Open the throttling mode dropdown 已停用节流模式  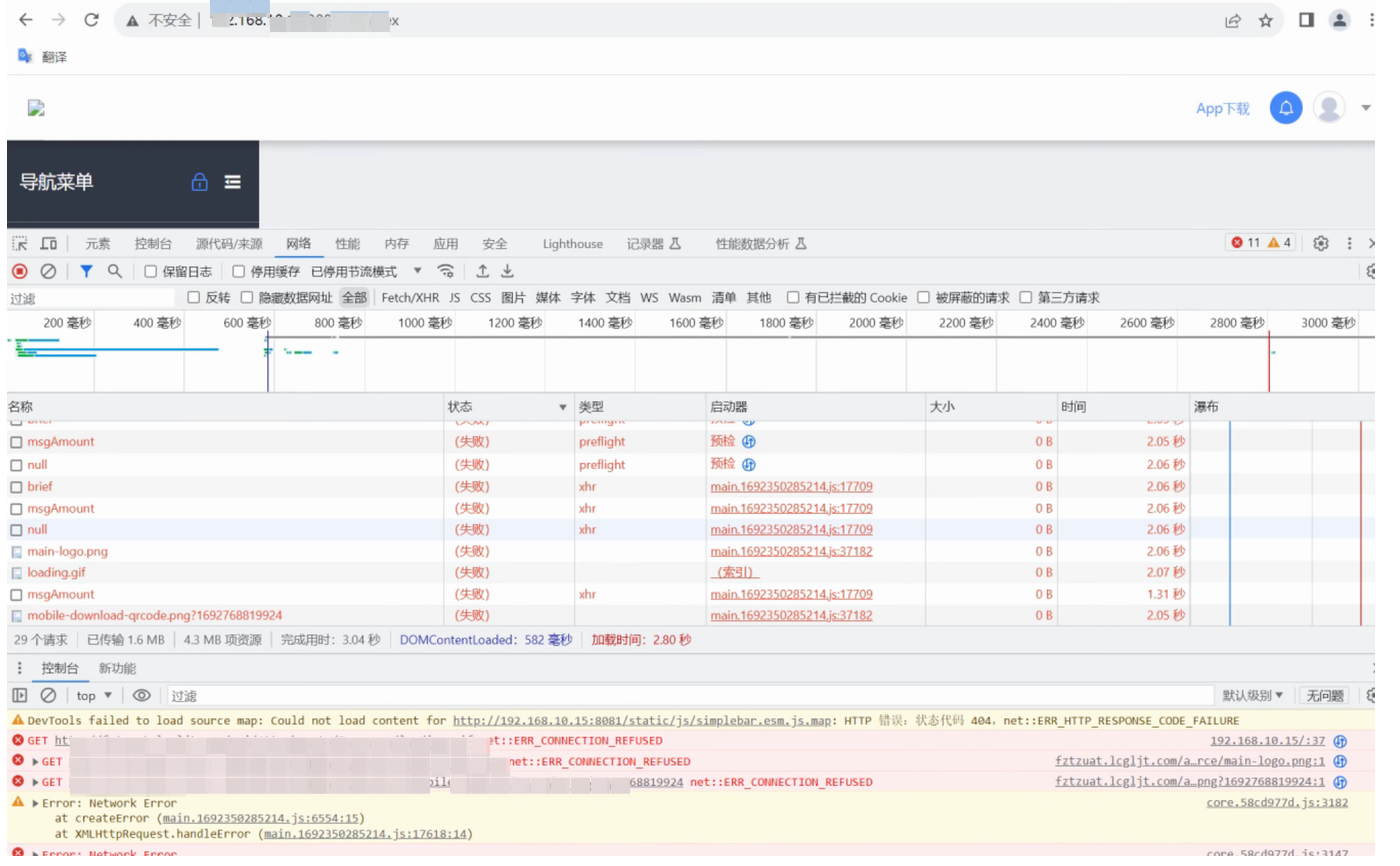pos(366,271)
